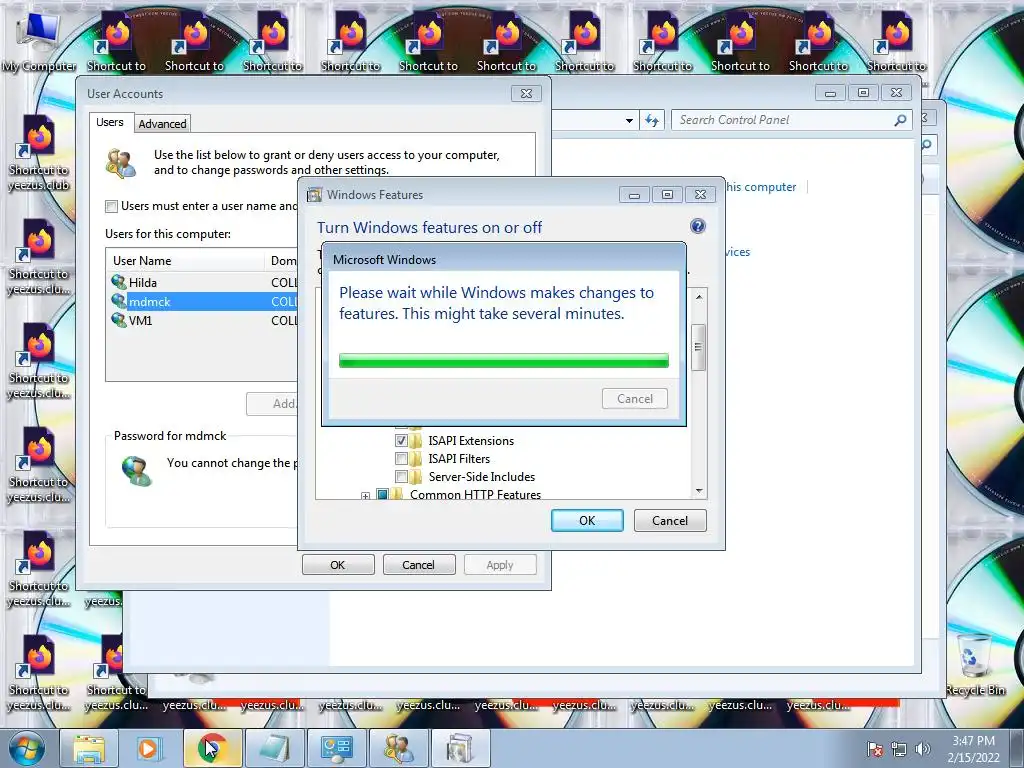The width and height of the screenshot is (1024, 768).
Task: Check the Server-Side Includes checkbox
Action: pyautogui.click(x=401, y=477)
